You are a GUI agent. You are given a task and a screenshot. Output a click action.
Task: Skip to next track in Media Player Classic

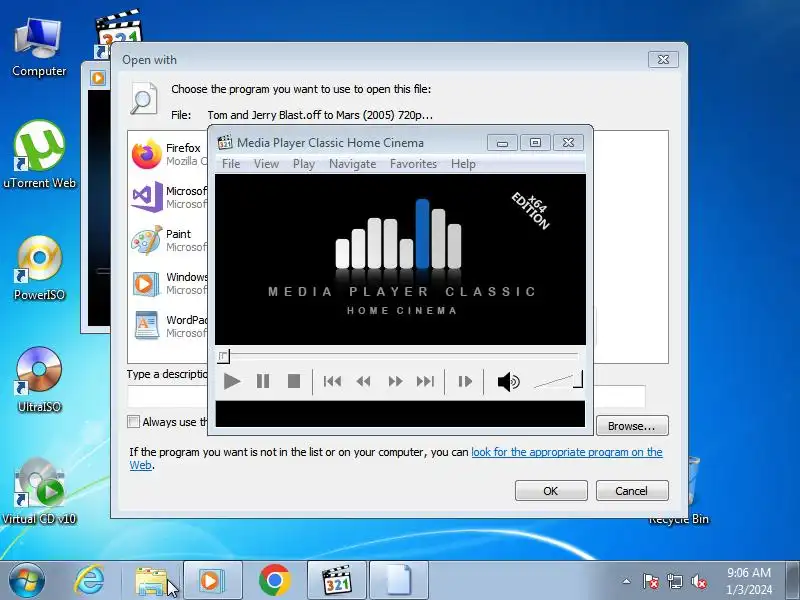pyautogui.click(x=425, y=381)
